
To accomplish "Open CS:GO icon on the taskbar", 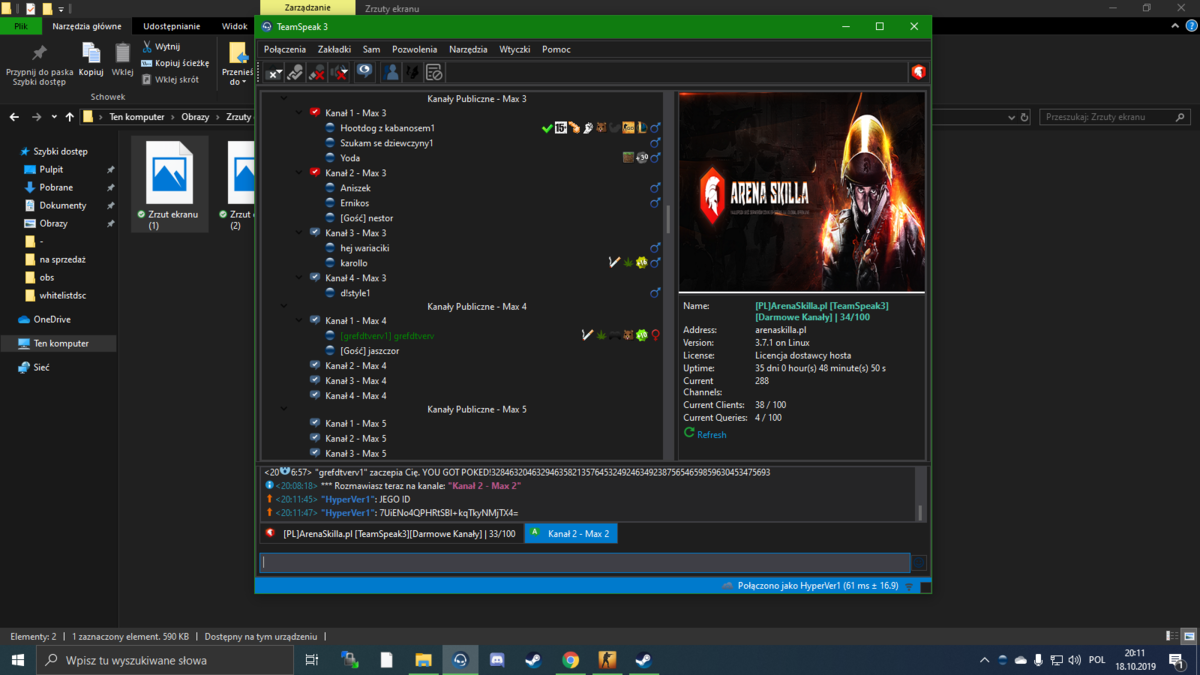I will (x=607, y=660).
